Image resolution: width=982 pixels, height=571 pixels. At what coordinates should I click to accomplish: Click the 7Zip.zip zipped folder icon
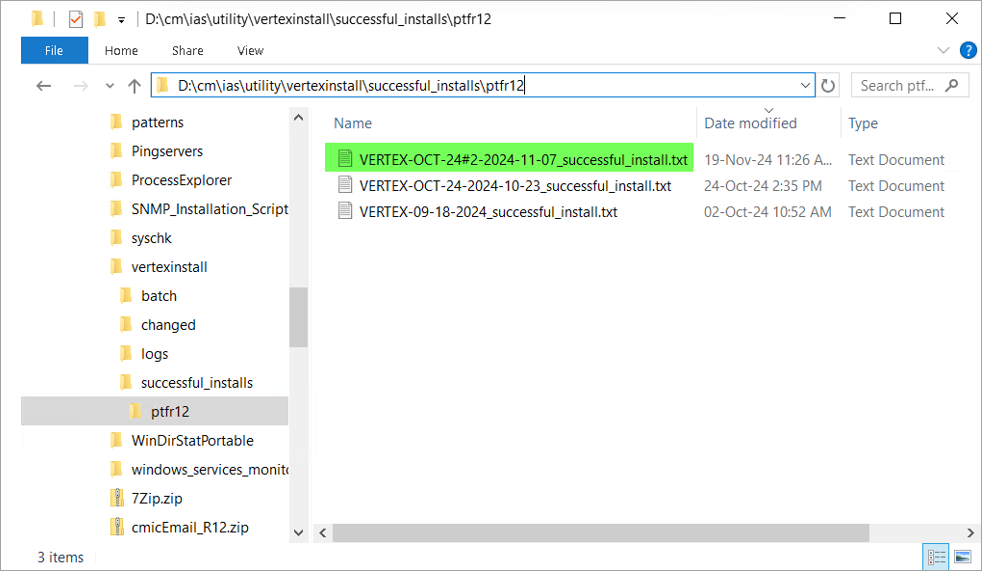117,498
